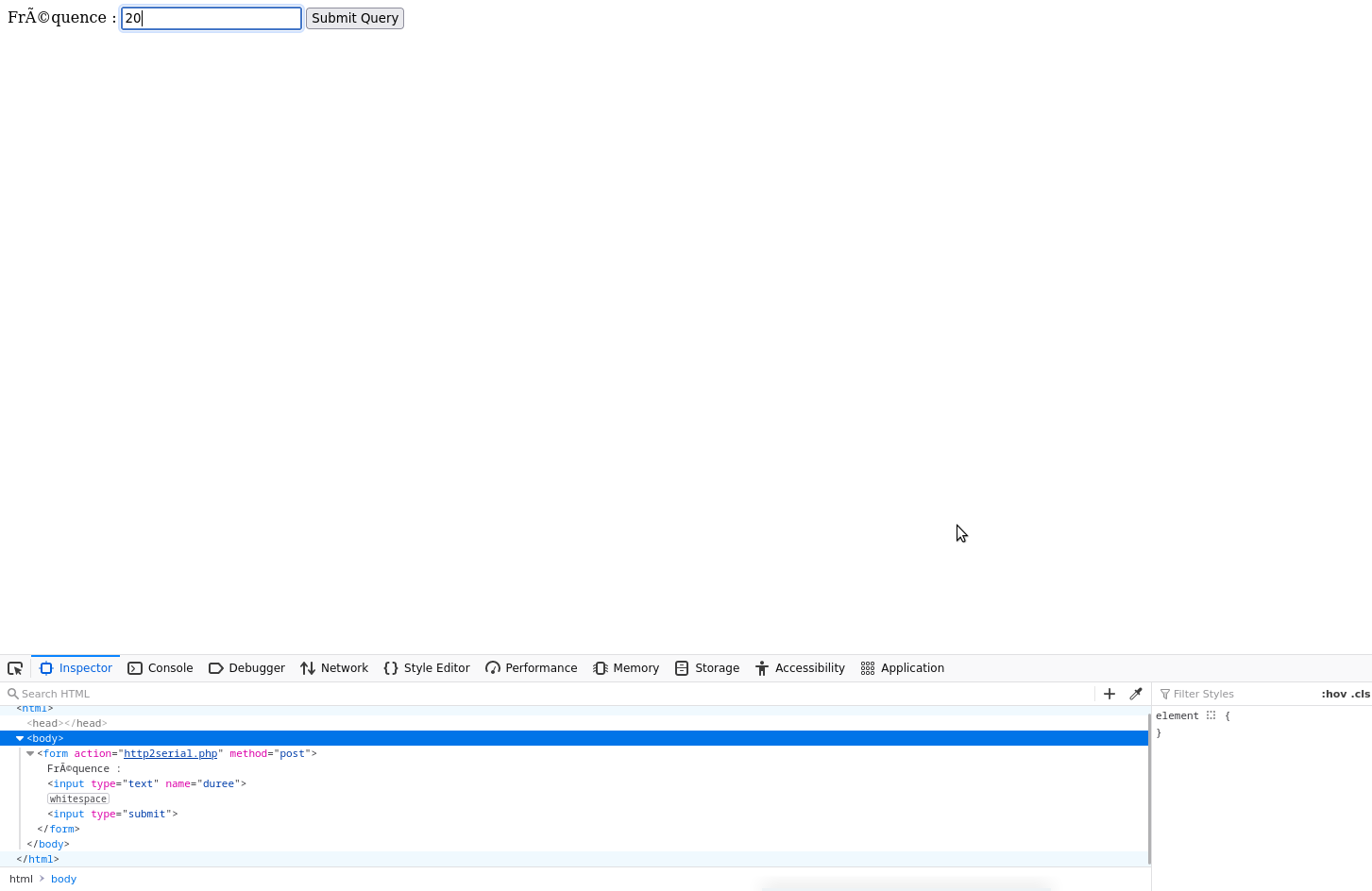Click the html breadcrumb

(x=21, y=879)
